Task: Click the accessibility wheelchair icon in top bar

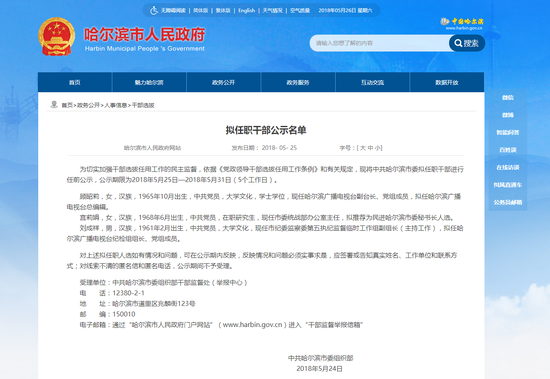Action: [x=154, y=11]
